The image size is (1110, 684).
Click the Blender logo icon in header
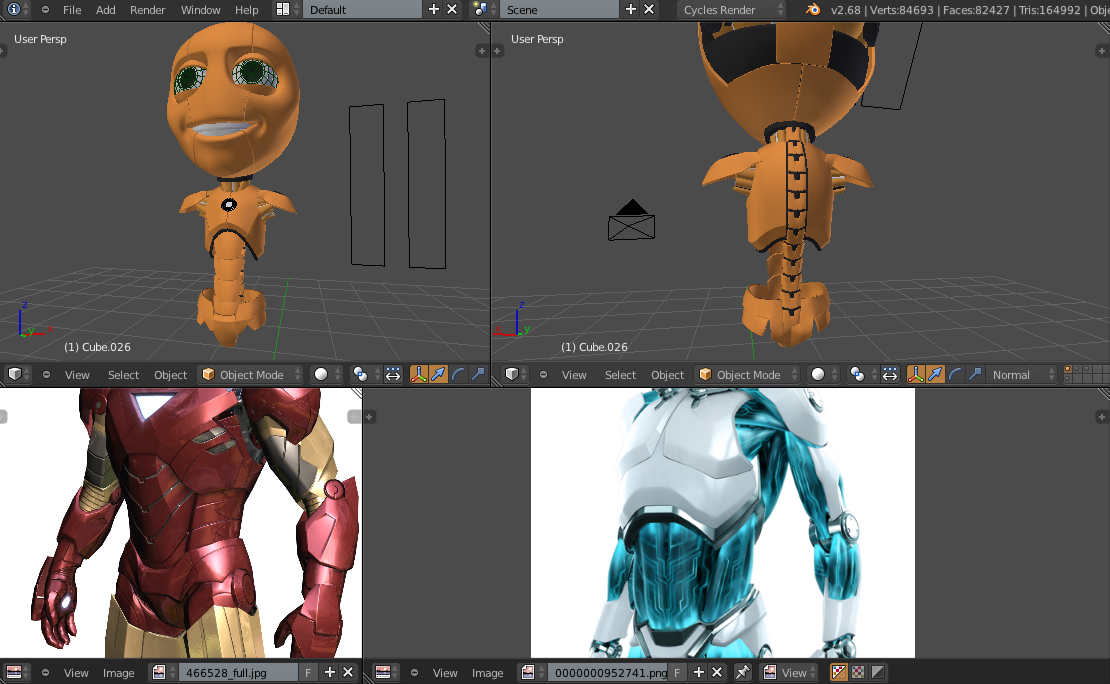point(813,9)
